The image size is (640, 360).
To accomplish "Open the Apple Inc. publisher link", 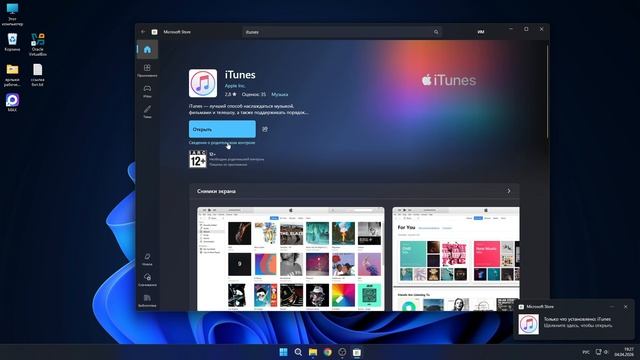I will [x=235, y=86].
